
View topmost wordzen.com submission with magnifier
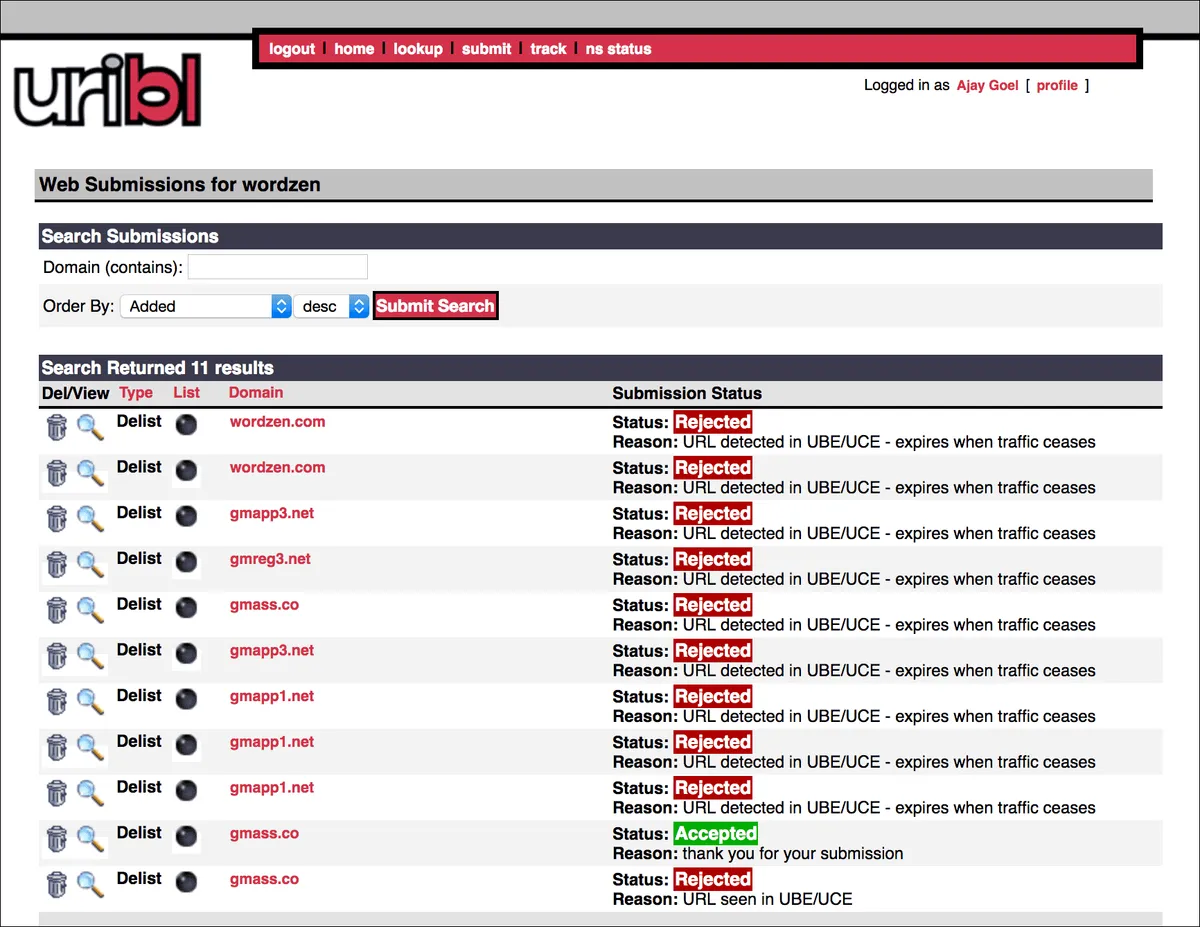pyautogui.click(x=90, y=428)
